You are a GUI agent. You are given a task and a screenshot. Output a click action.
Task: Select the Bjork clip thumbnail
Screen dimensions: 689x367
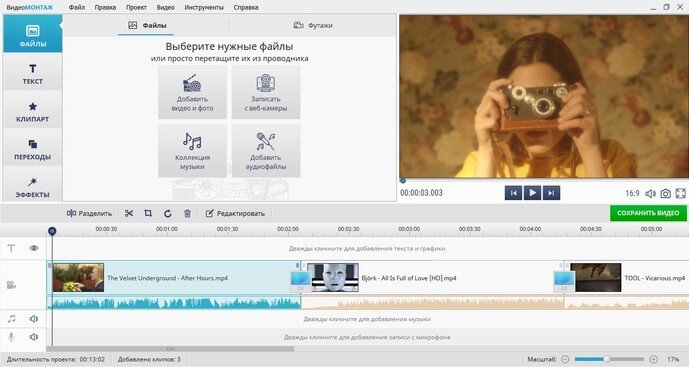click(333, 278)
